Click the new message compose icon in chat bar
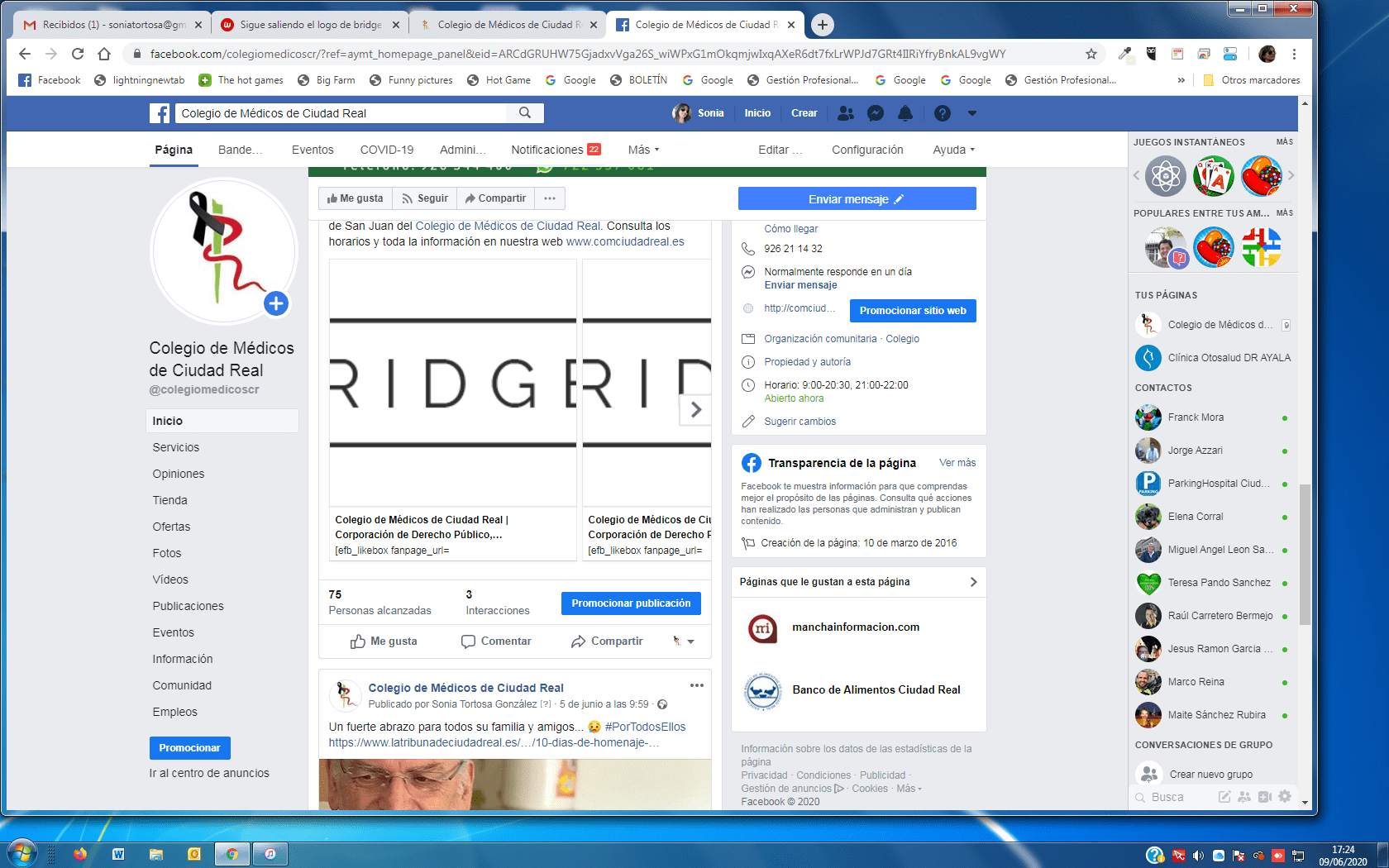 (x=1224, y=797)
